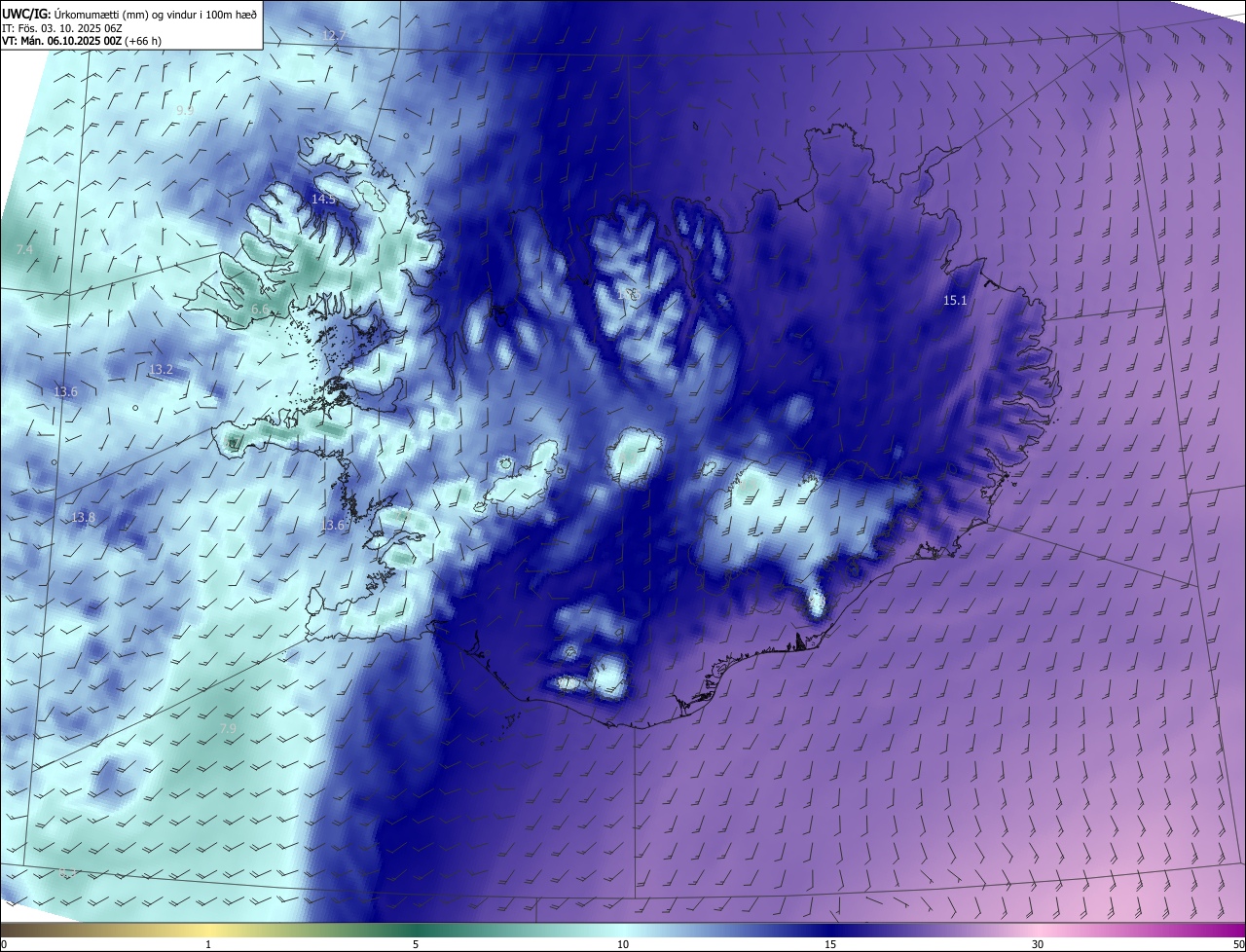Click the map value label '9.9'
The height and width of the screenshot is (952, 1246).
tap(185, 110)
